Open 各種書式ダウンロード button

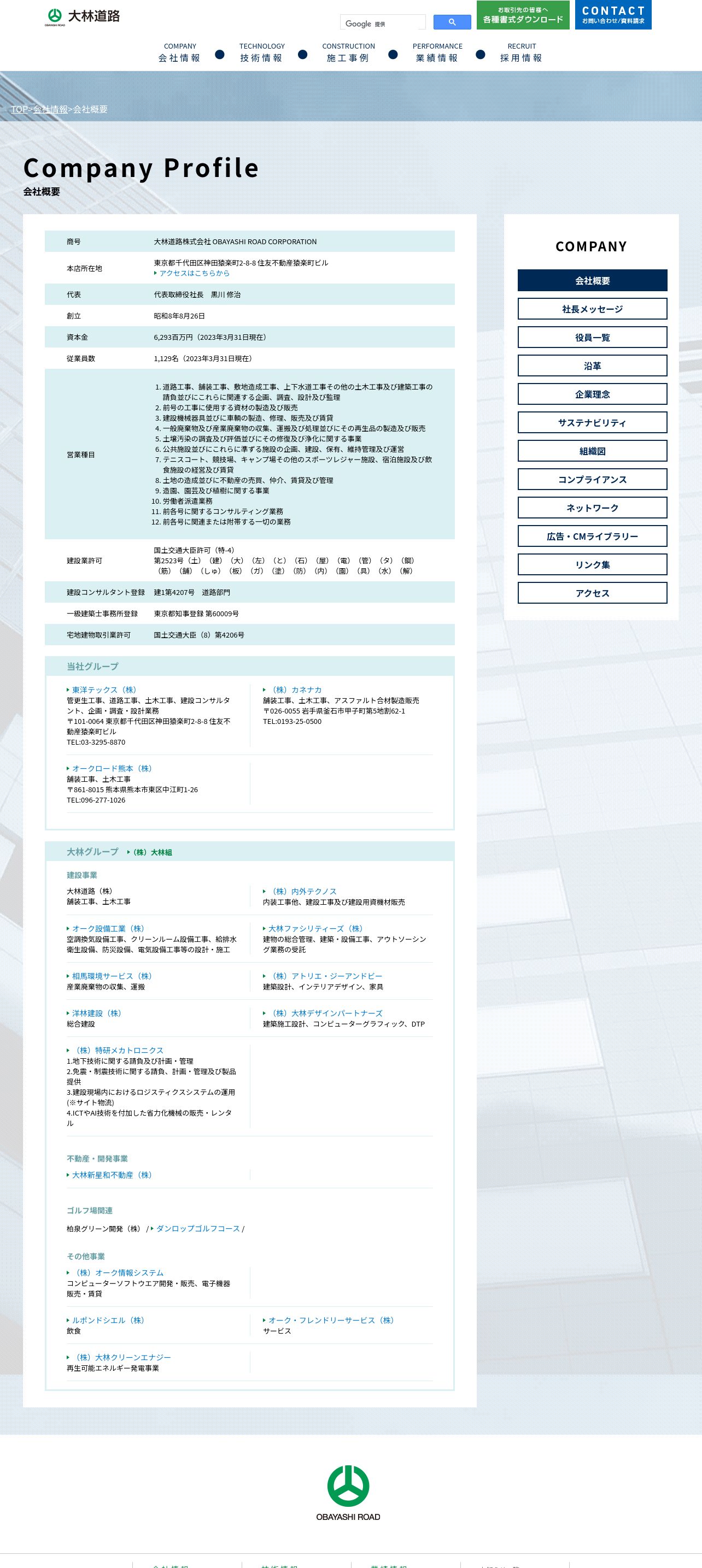tap(523, 15)
